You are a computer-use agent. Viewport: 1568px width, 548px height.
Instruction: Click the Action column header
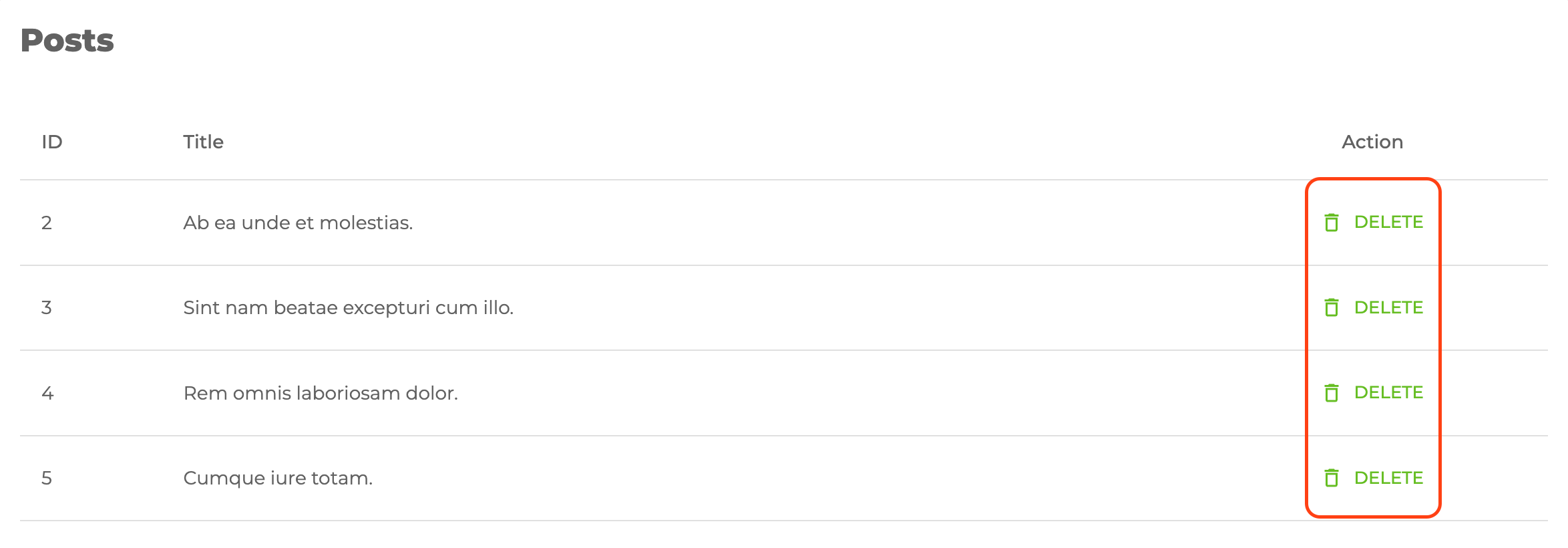[x=1372, y=142]
